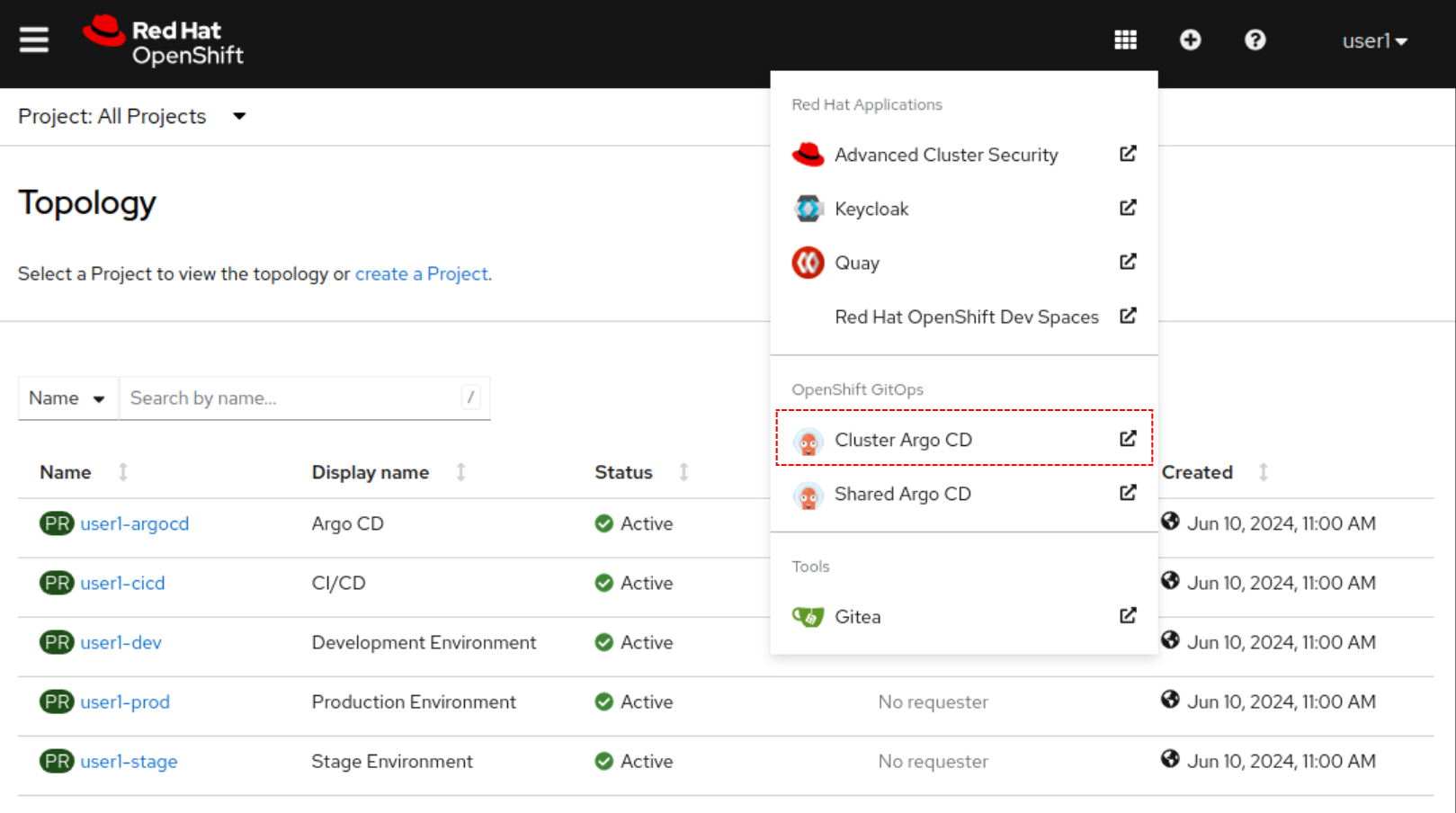This screenshot has width=1456, height=813.
Task: Click the Topology page heading
Action: click(x=87, y=203)
